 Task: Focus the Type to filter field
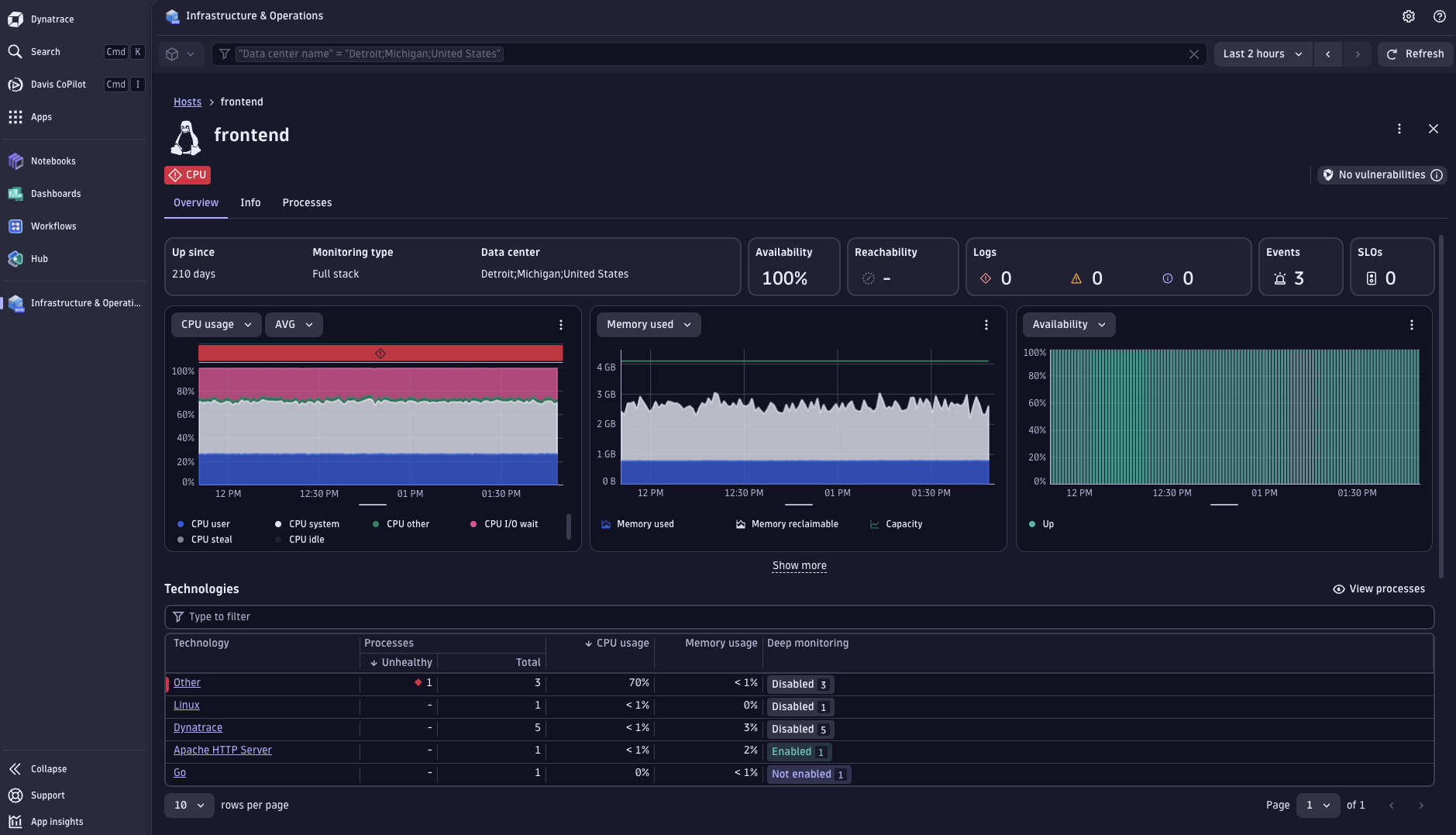point(799,617)
